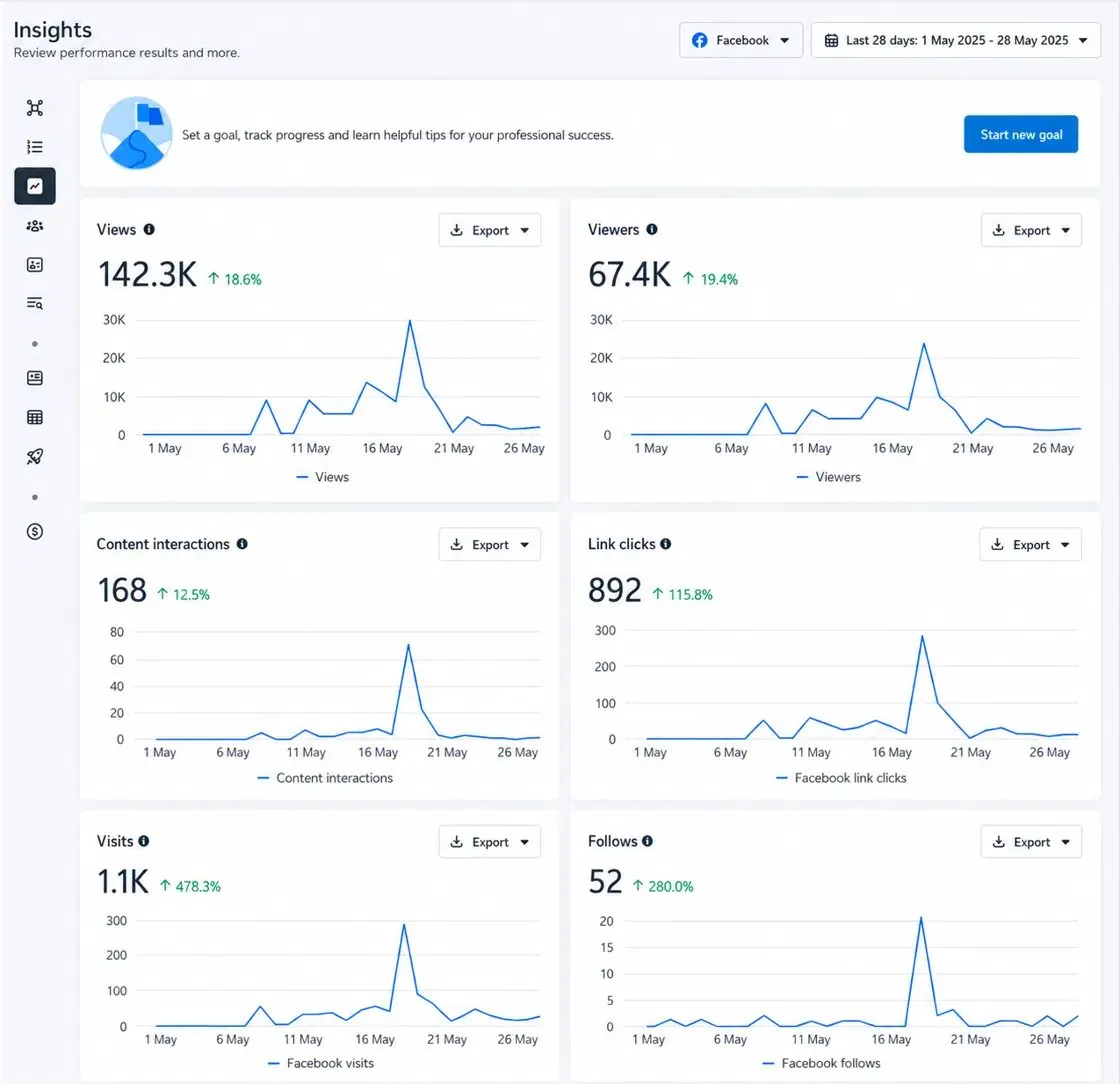Open the news feed icon in sidebar
Viewport: 1120px width, 1084px height.
tap(34, 378)
